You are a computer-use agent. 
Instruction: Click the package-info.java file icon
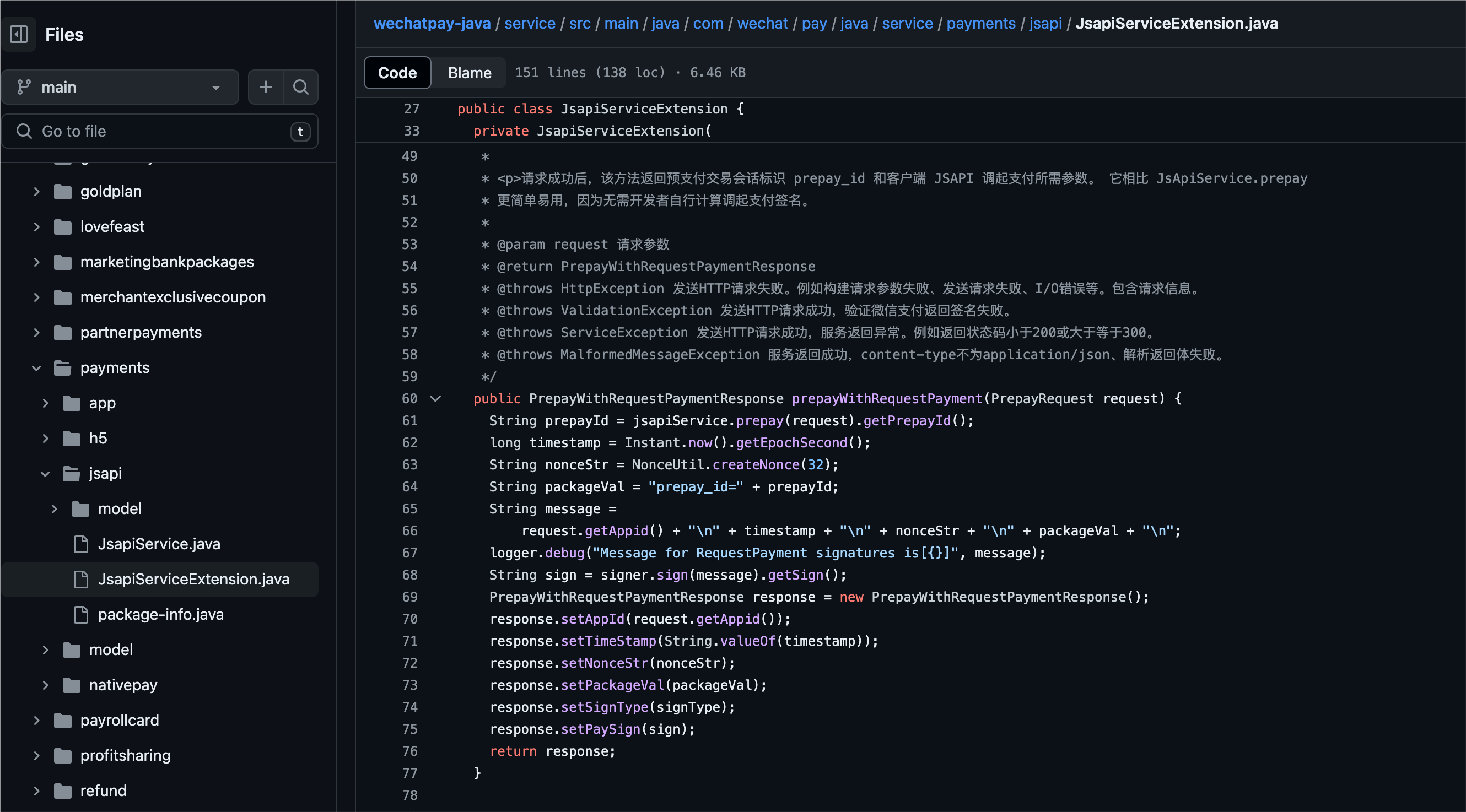(x=82, y=615)
